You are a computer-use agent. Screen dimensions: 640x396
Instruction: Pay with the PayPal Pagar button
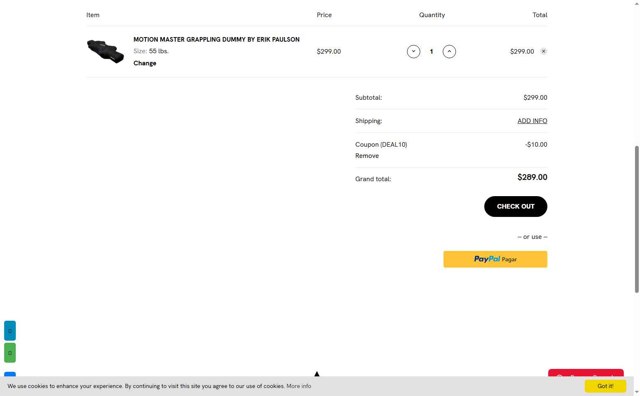point(495,259)
